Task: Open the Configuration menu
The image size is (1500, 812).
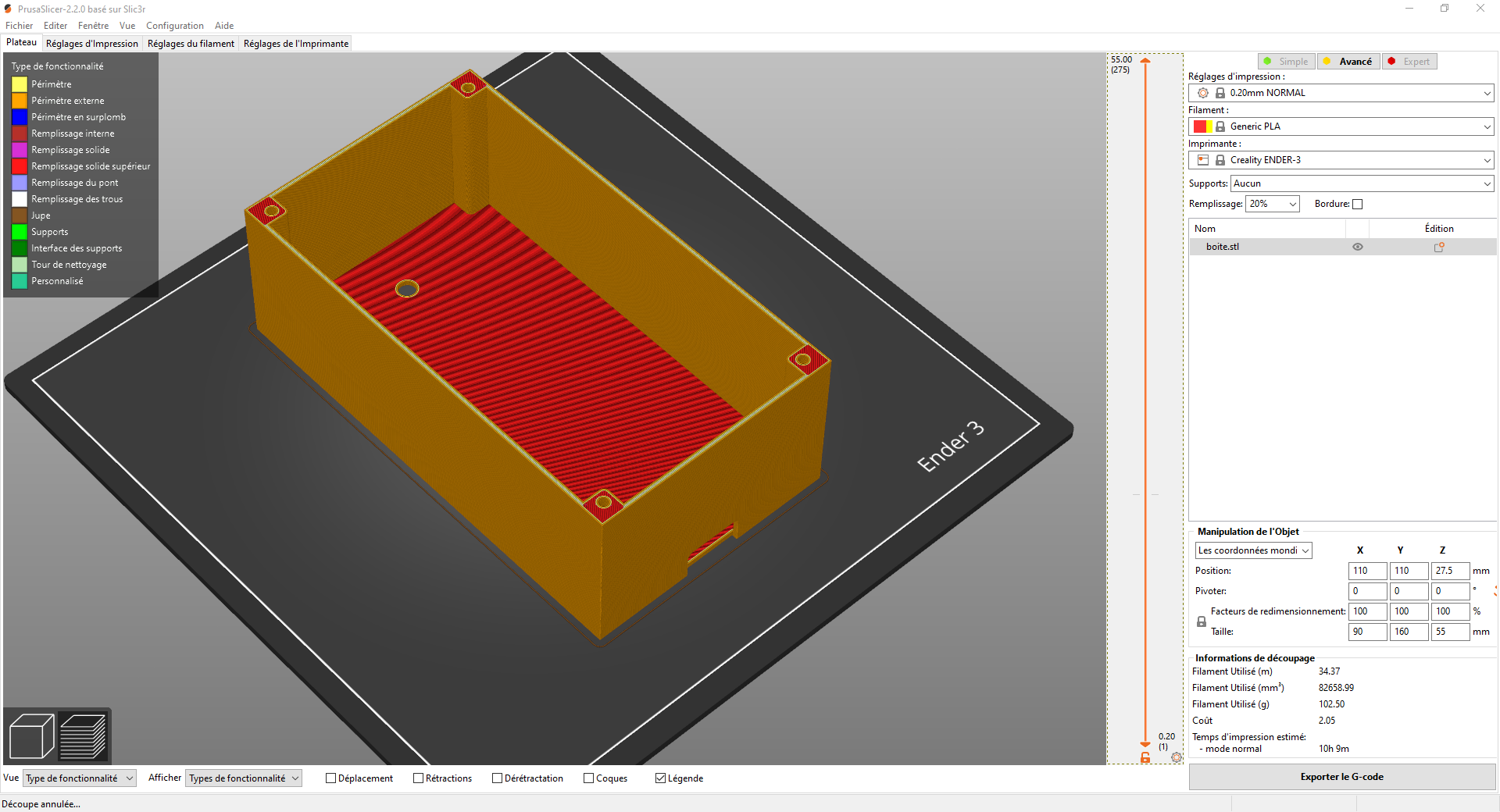Action: pos(175,26)
